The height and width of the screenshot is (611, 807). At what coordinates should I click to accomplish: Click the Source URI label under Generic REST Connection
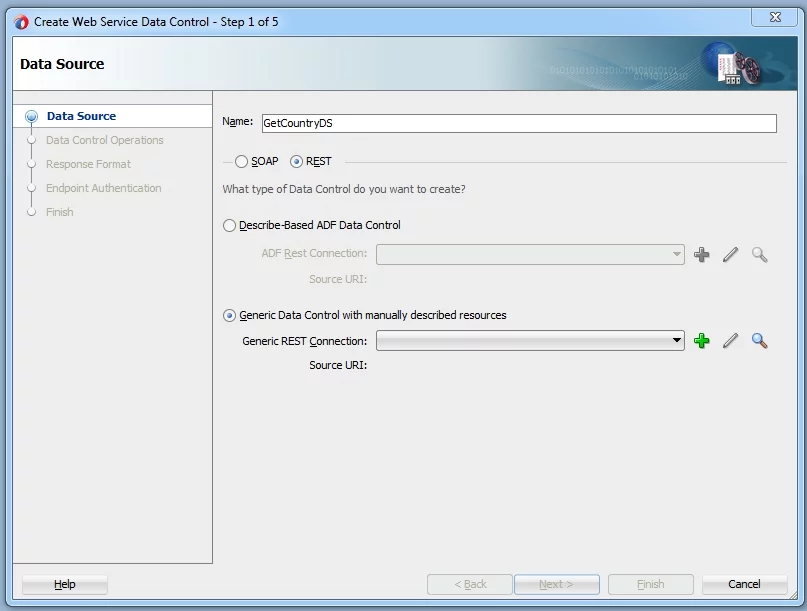338,365
